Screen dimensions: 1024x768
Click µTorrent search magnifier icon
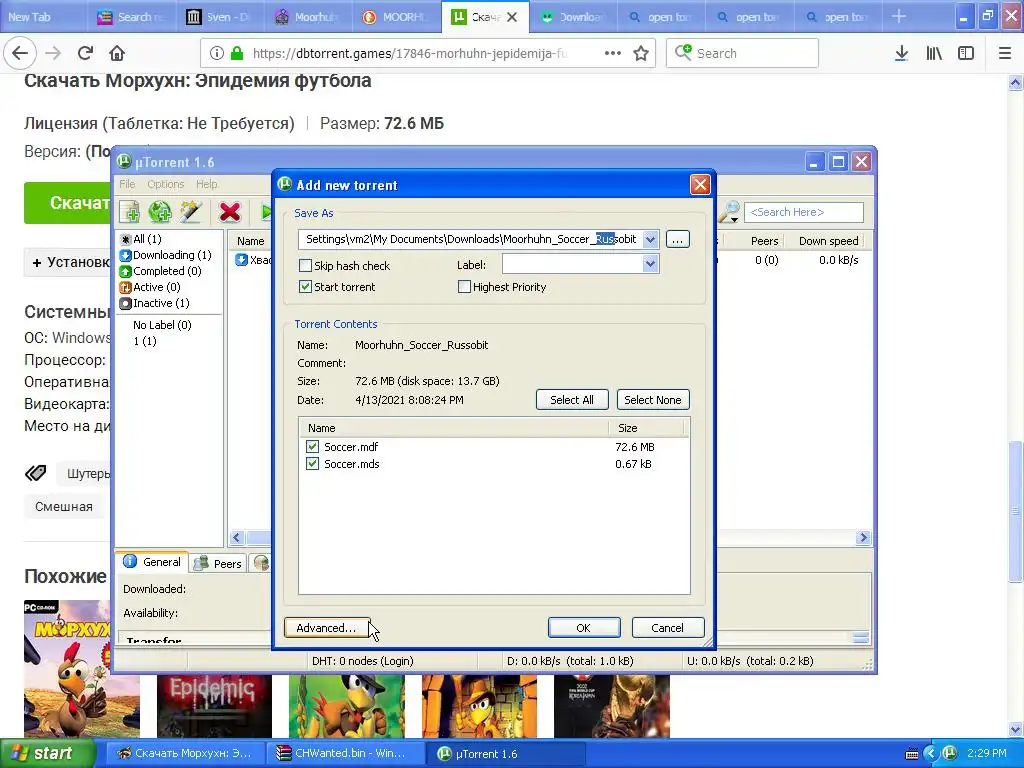point(729,212)
